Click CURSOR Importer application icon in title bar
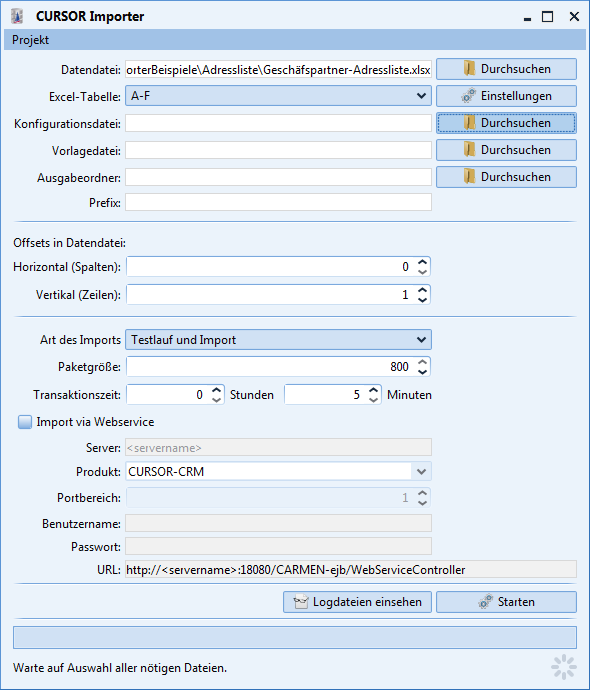This screenshot has width=590, height=690. pos(17,17)
